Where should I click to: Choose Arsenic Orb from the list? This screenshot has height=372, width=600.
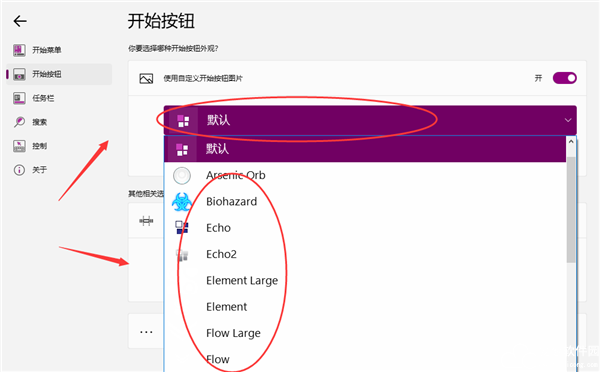pos(365,175)
